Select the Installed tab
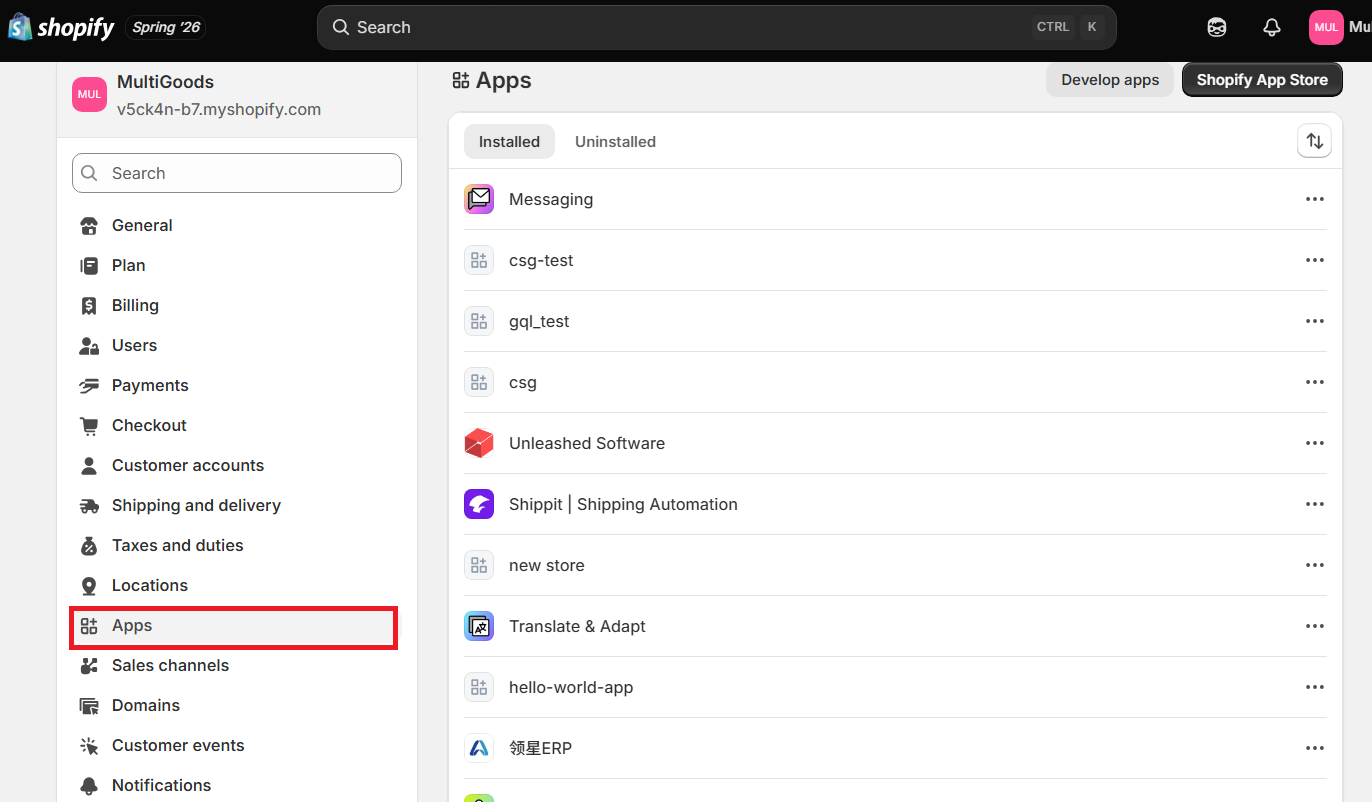The width and height of the screenshot is (1372, 802). (x=509, y=141)
